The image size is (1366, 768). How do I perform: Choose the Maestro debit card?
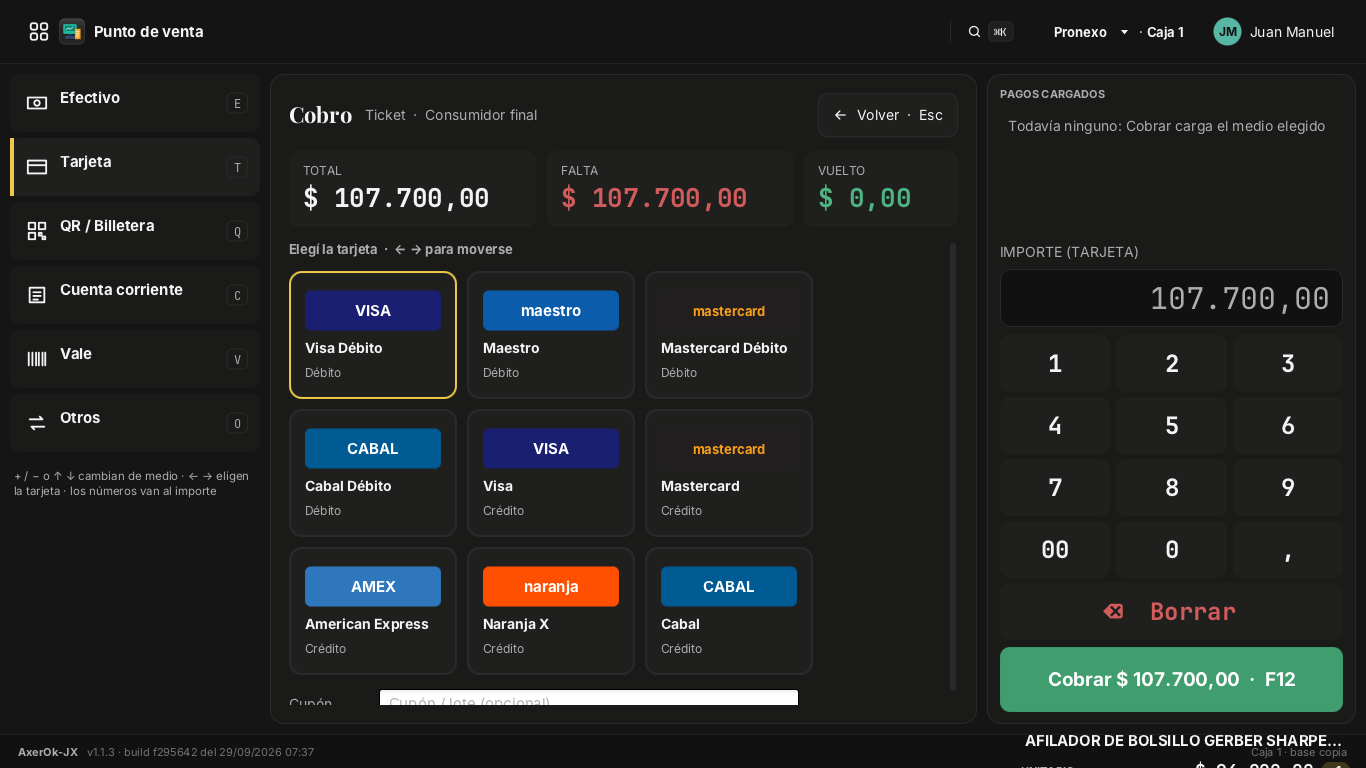551,335
